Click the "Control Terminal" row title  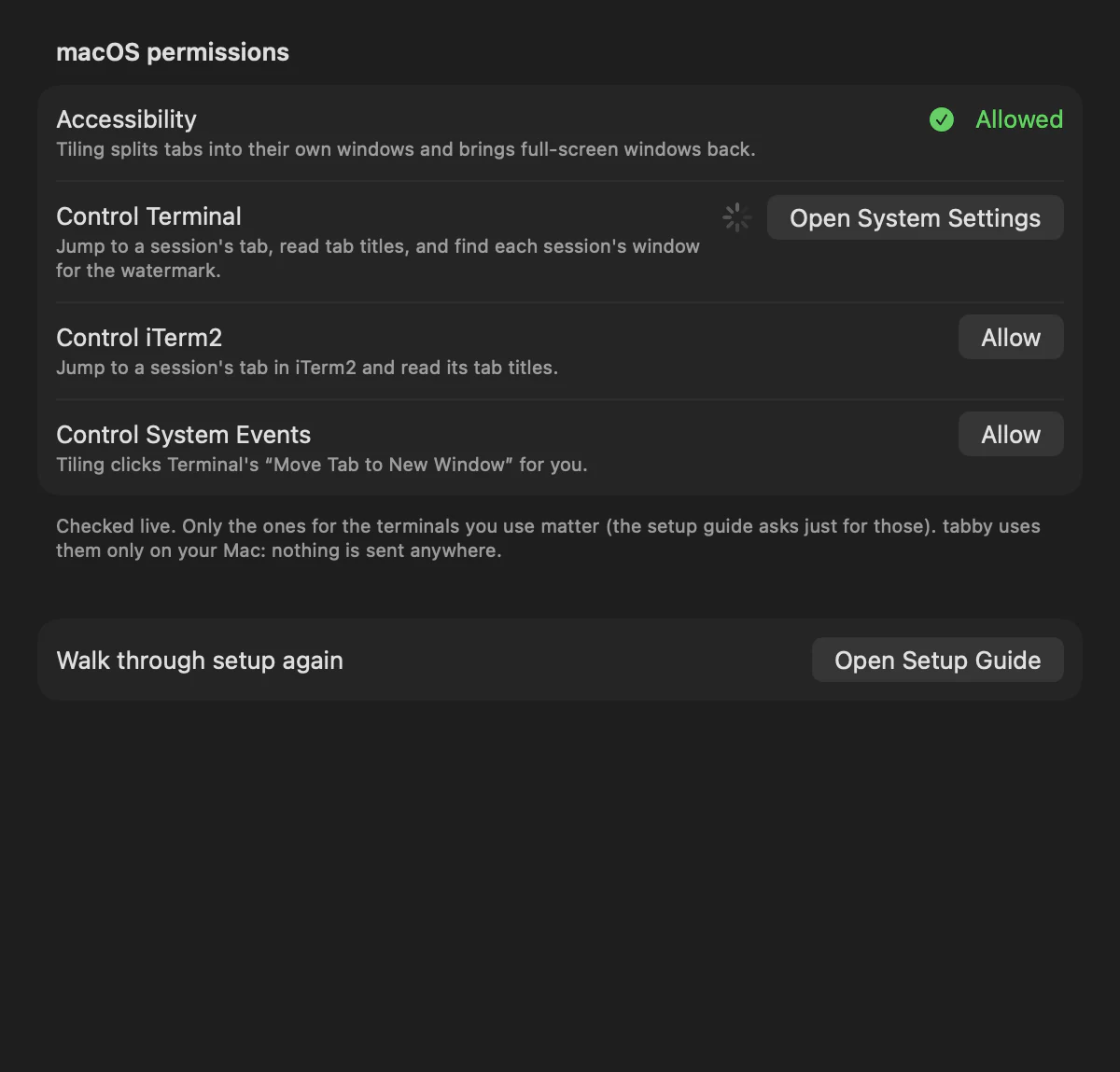(148, 216)
